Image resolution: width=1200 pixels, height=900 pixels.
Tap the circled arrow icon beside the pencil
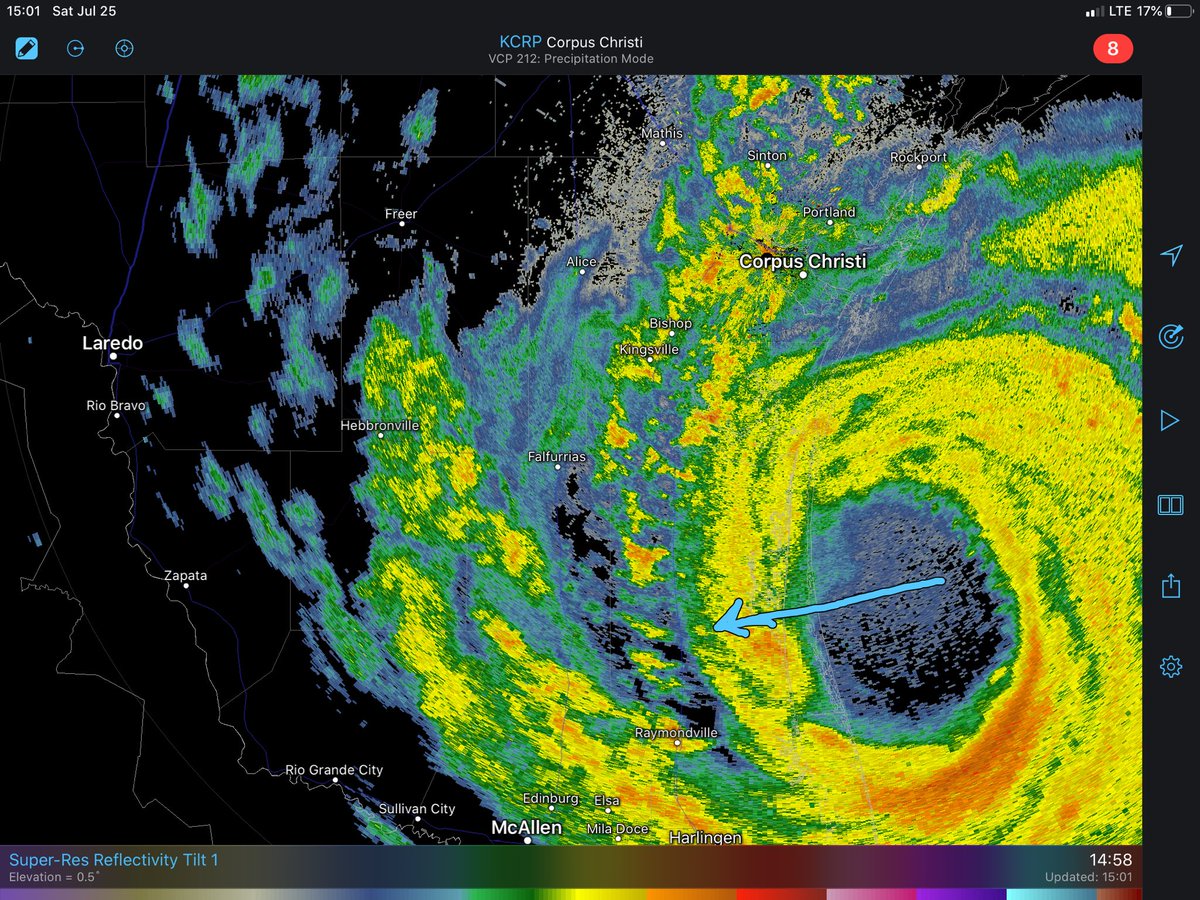(x=76, y=48)
